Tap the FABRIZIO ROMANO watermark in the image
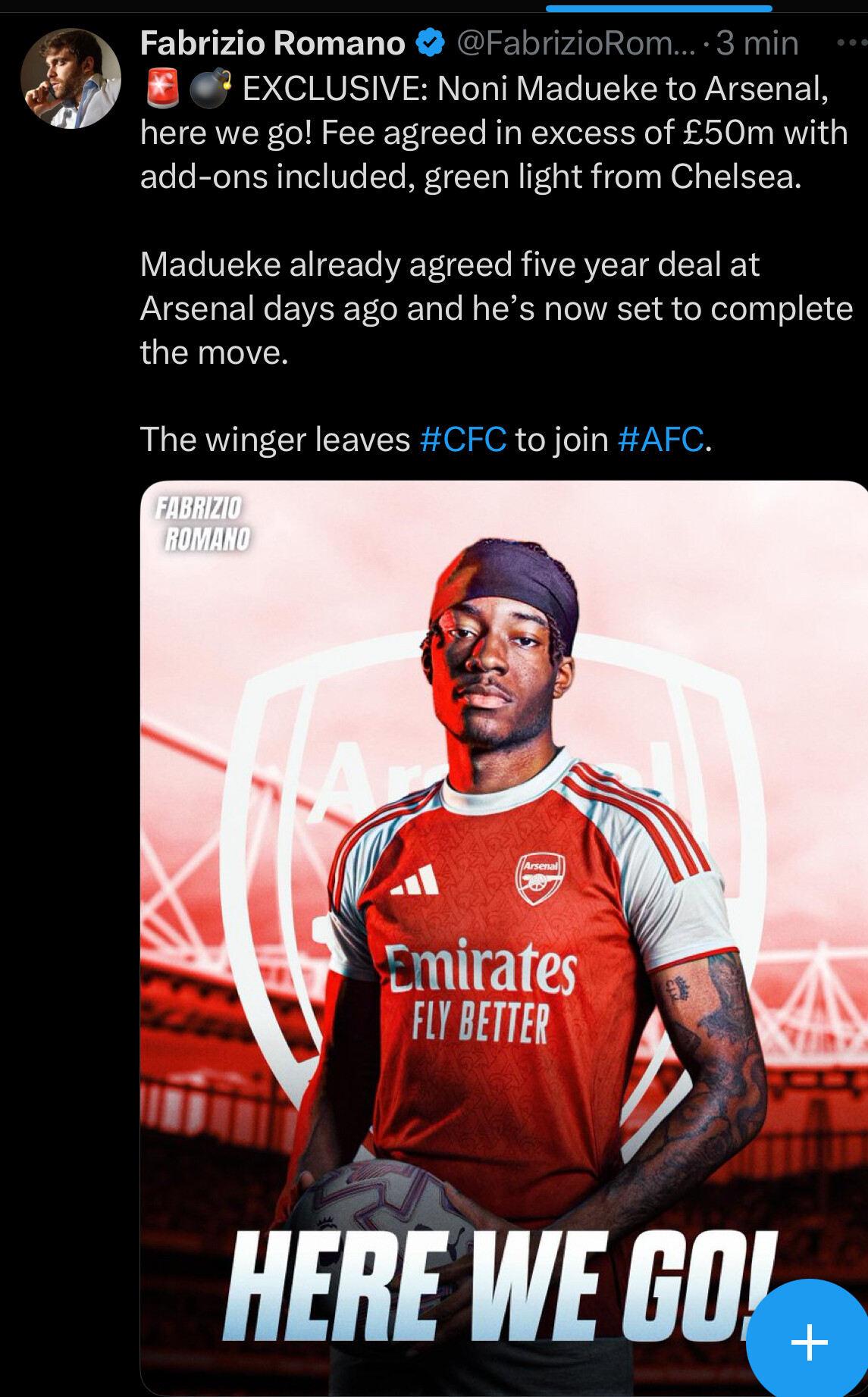 202,524
